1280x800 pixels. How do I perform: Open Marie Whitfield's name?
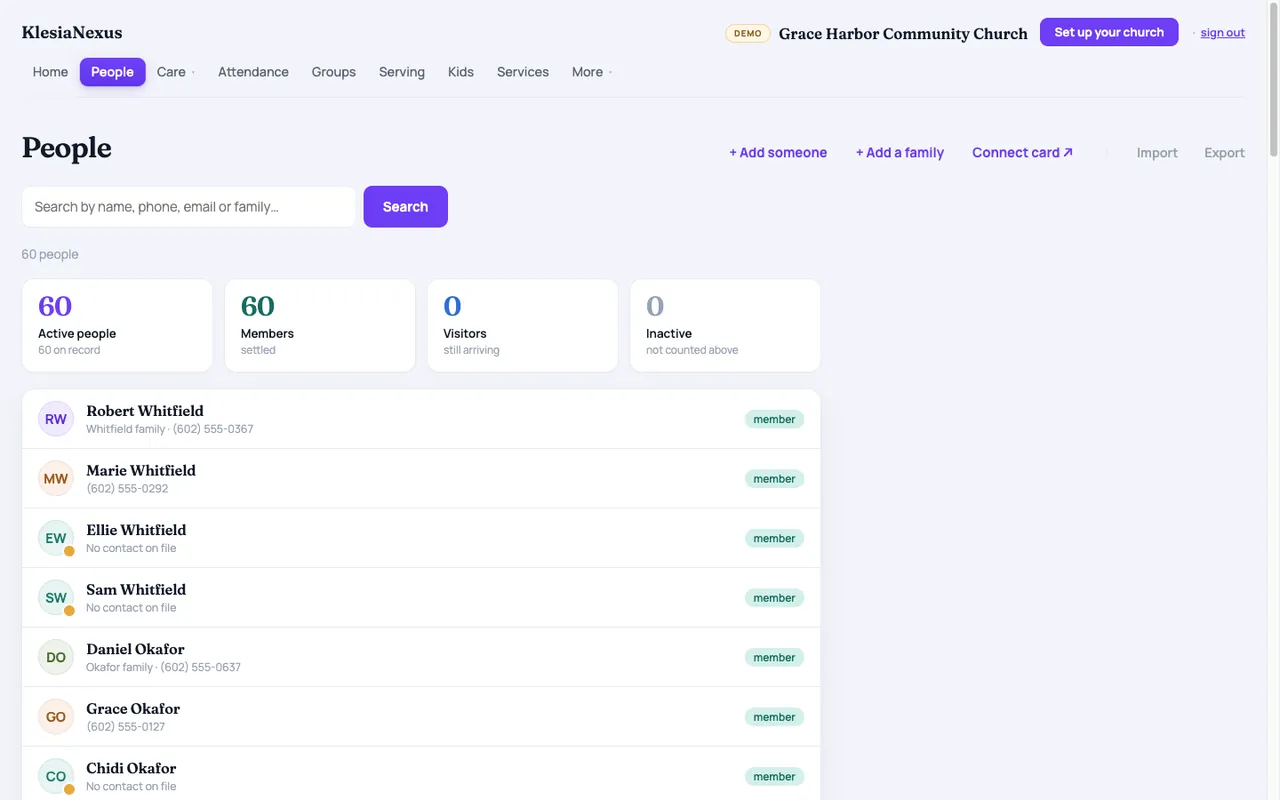(141, 471)
